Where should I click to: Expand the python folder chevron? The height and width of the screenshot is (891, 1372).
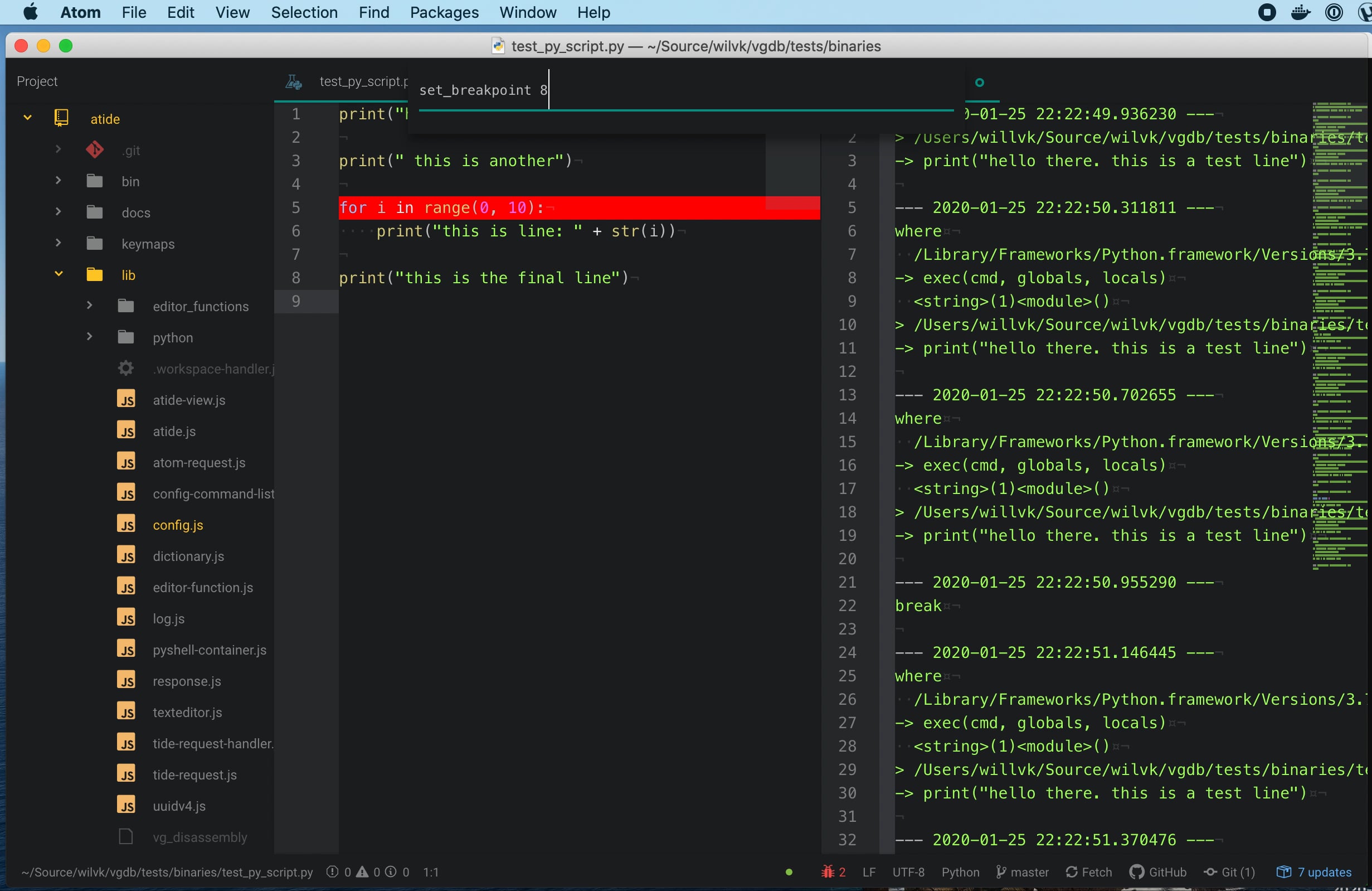coord(89,336)
